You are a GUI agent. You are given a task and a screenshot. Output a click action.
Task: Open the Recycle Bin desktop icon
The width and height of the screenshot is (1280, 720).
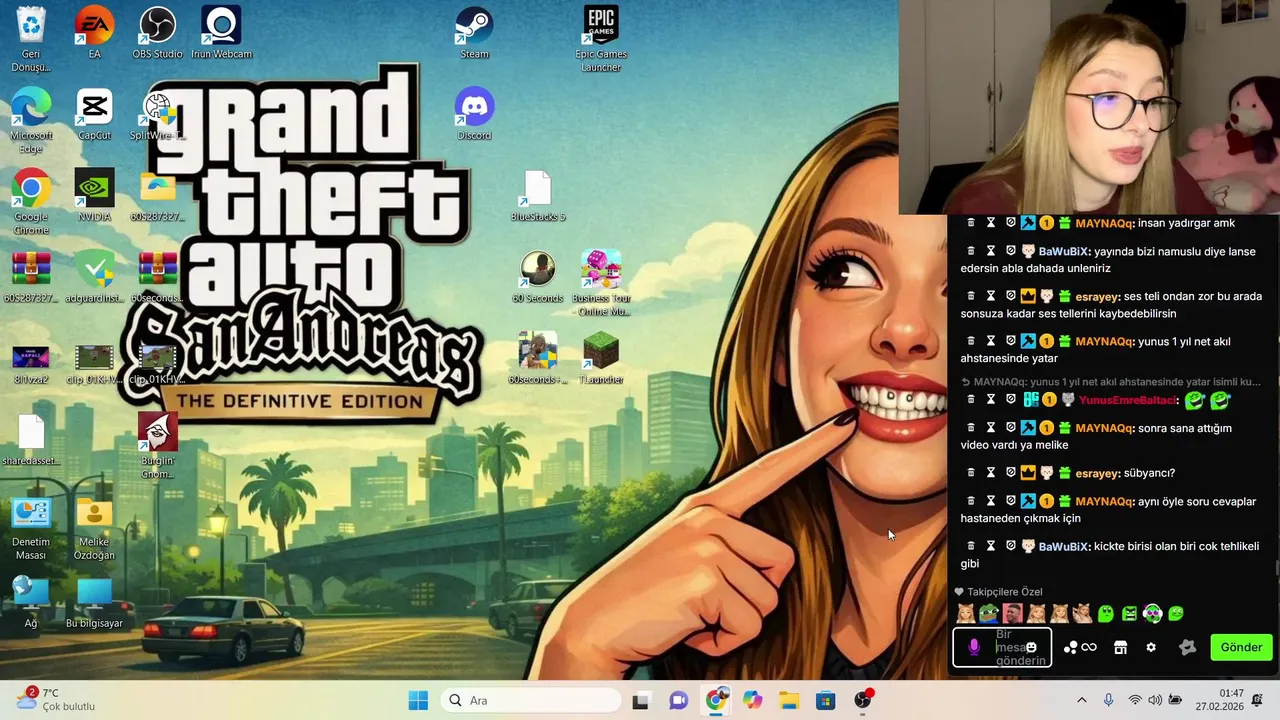click(31, 38)
